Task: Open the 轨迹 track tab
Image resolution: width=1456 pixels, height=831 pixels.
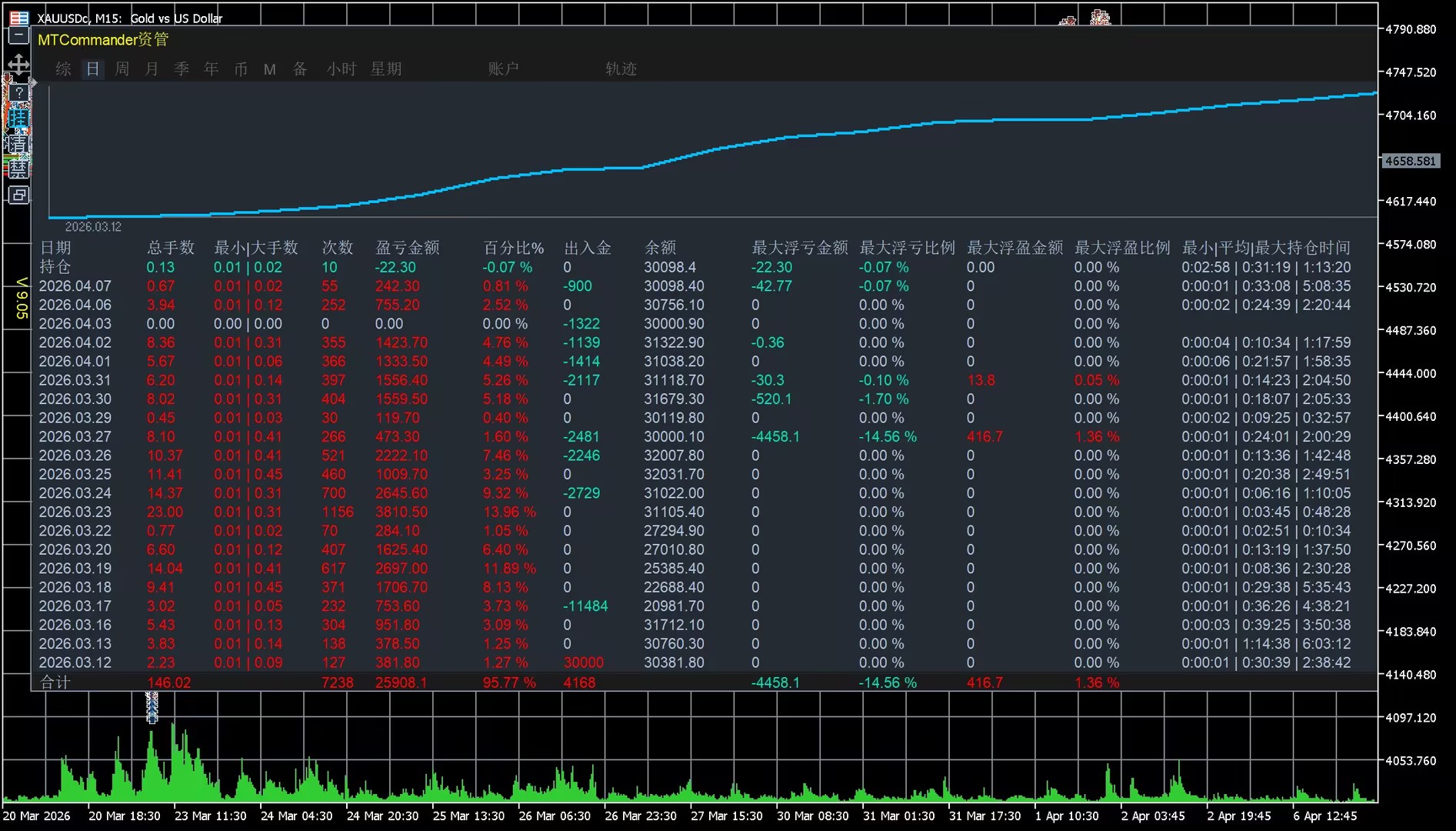Action: (621, 69)
